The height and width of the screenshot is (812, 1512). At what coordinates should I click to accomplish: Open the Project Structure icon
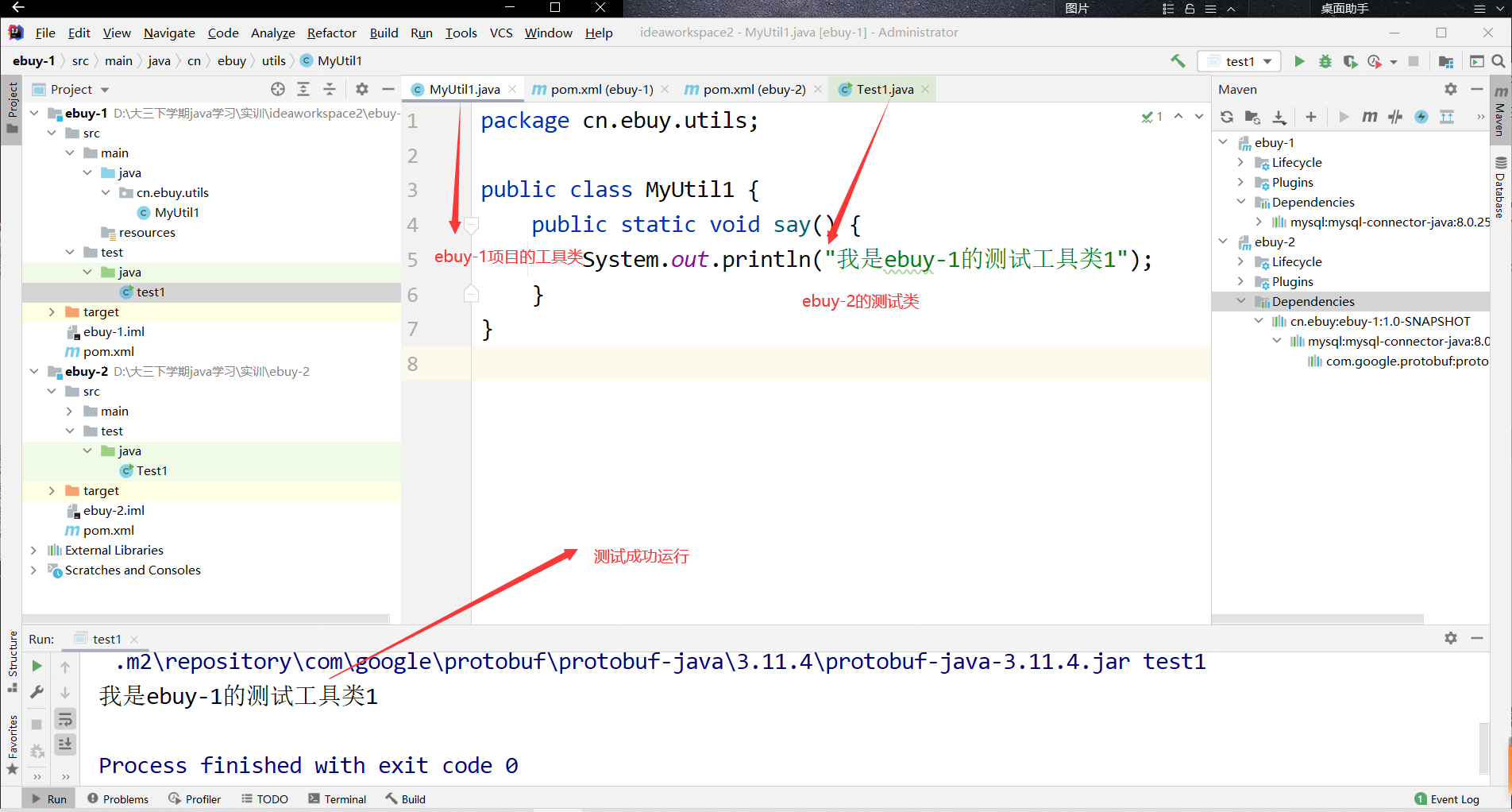tap(1445, 61)
